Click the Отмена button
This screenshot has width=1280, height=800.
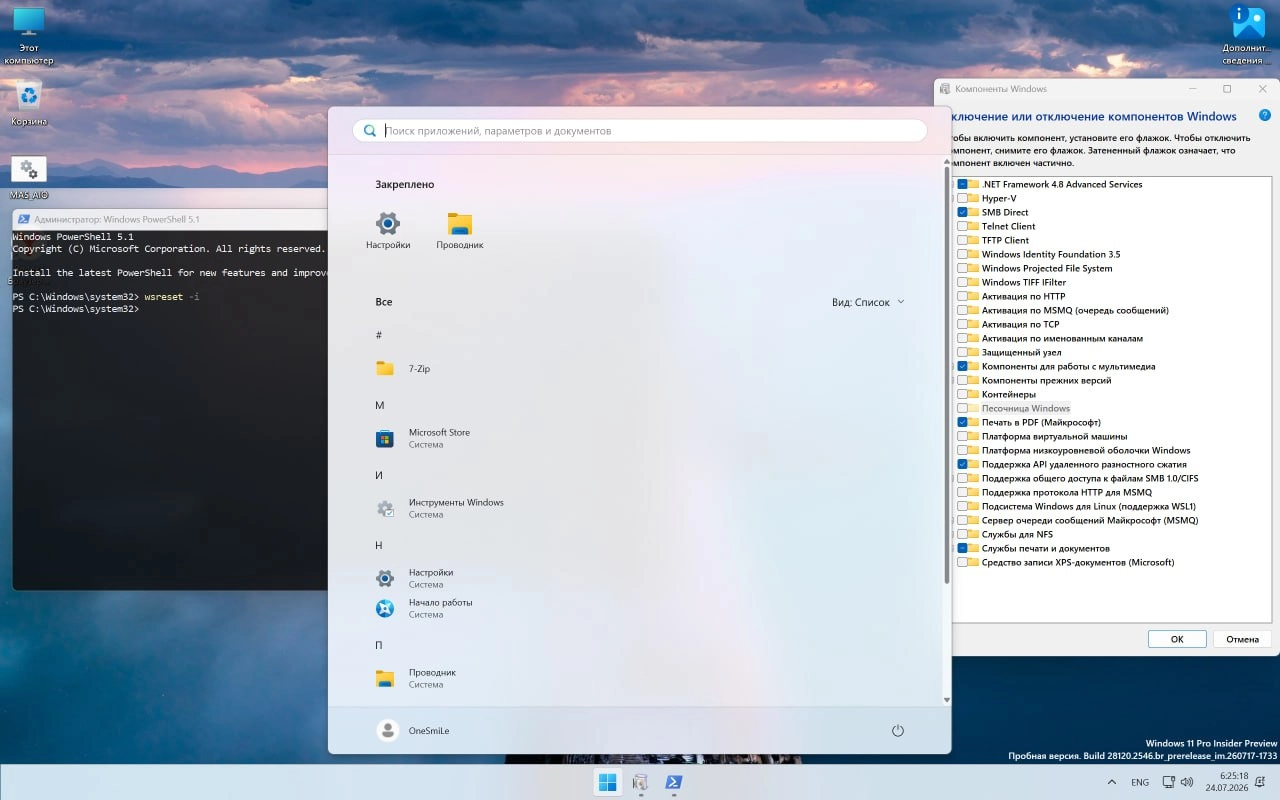pyautogui.click(x=1242, y=639)
